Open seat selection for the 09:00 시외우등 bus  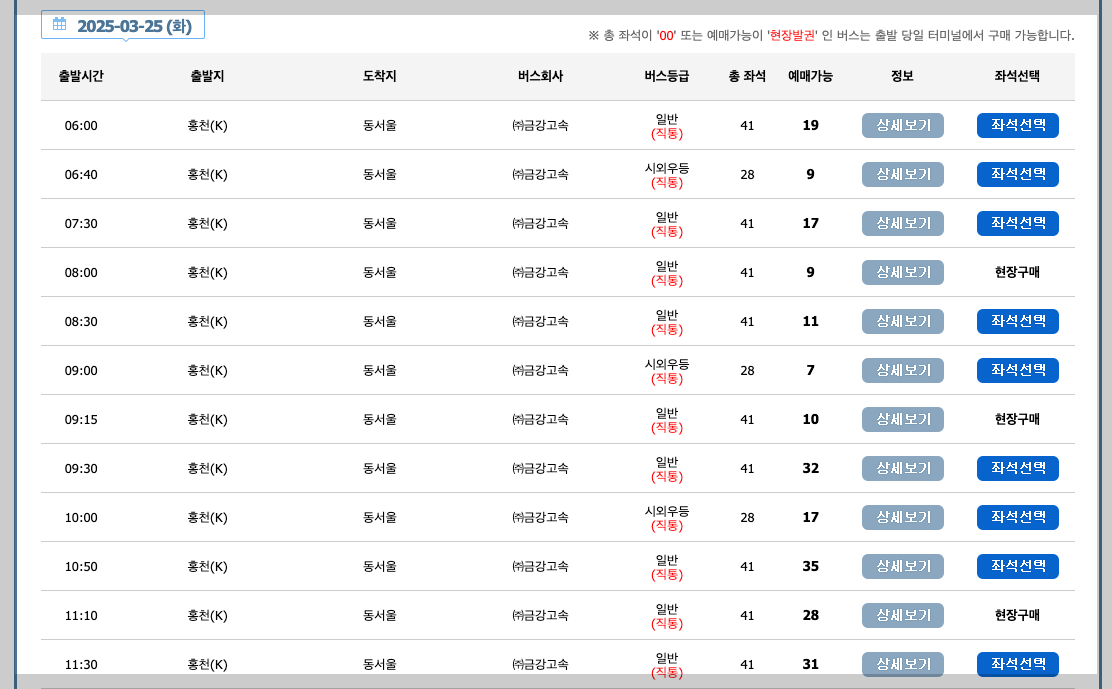(x=1017, y=370)
